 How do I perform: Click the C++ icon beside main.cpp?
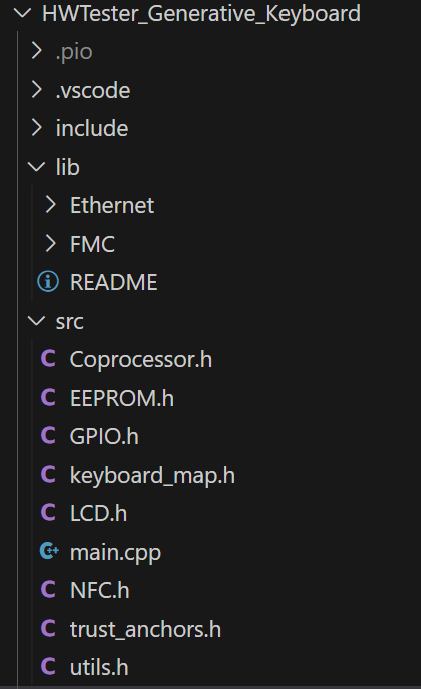[49, 551]
